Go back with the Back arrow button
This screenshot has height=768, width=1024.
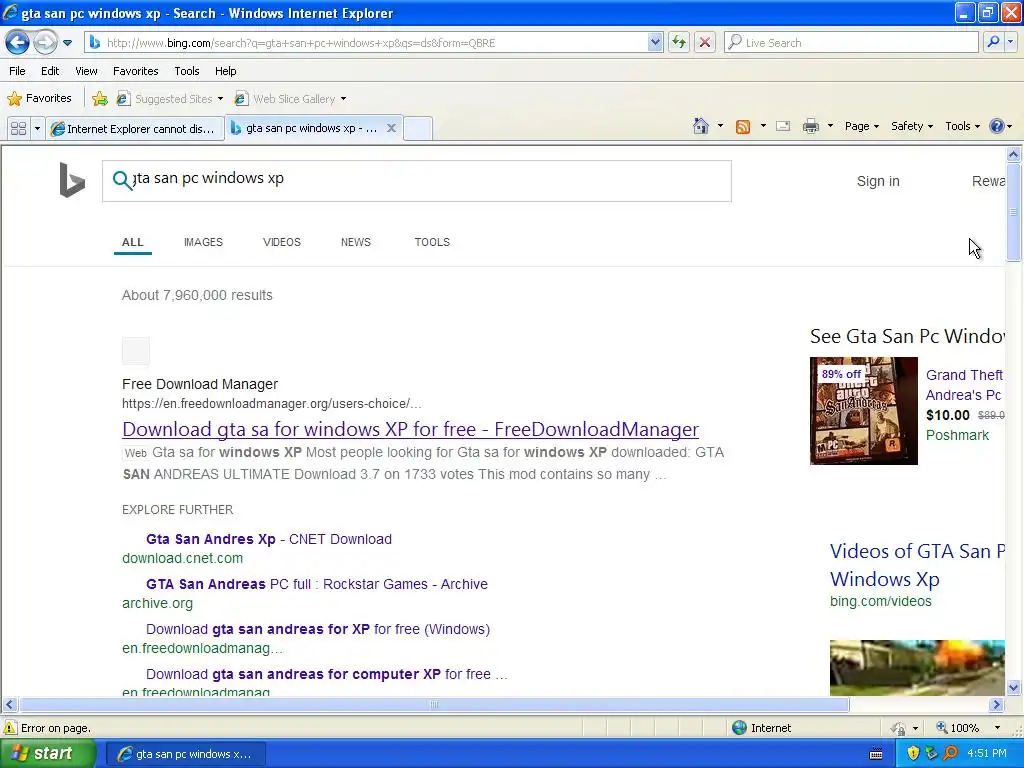click(x=18, y=43)
